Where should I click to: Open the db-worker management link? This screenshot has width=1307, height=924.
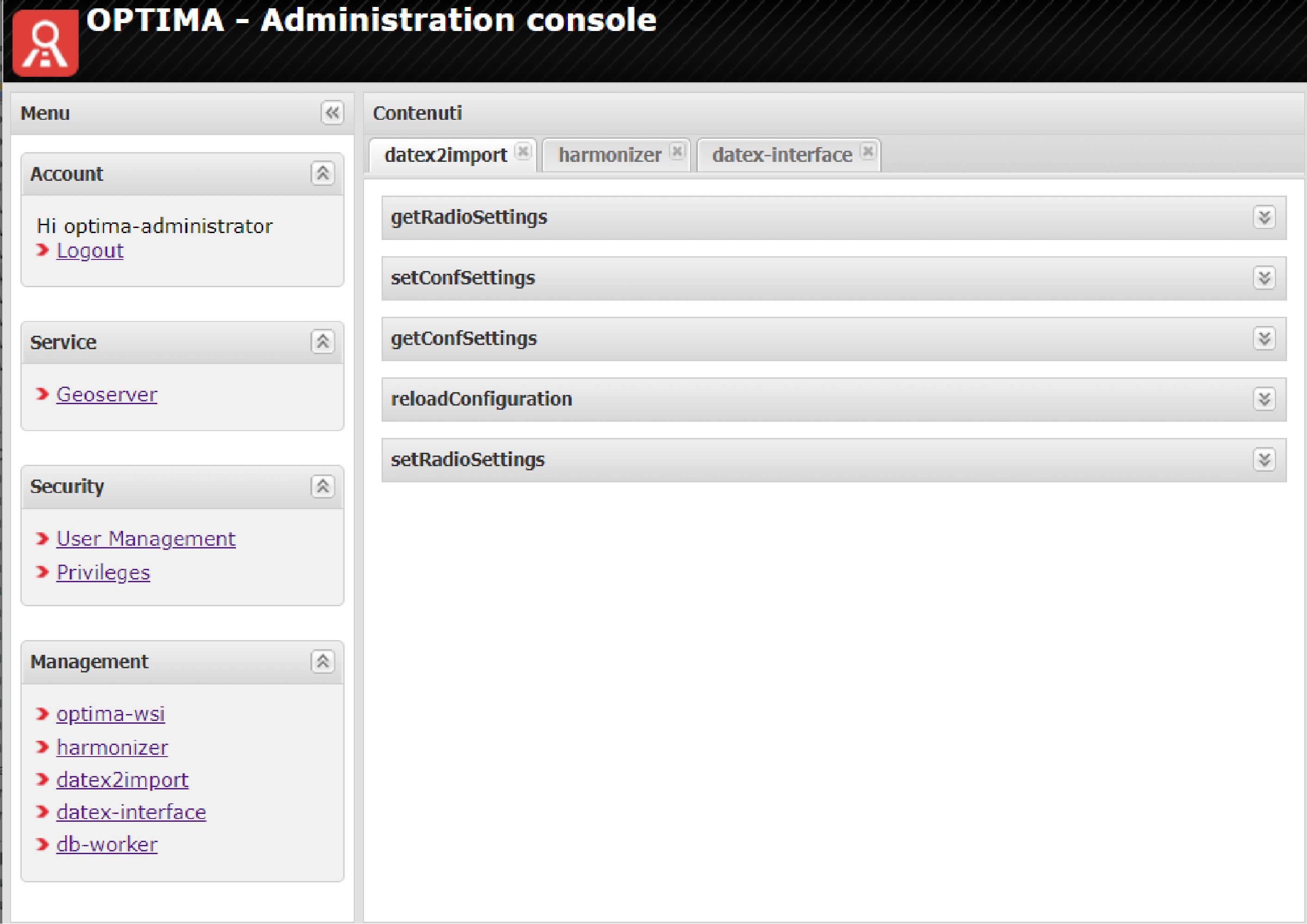coord(106,844)
